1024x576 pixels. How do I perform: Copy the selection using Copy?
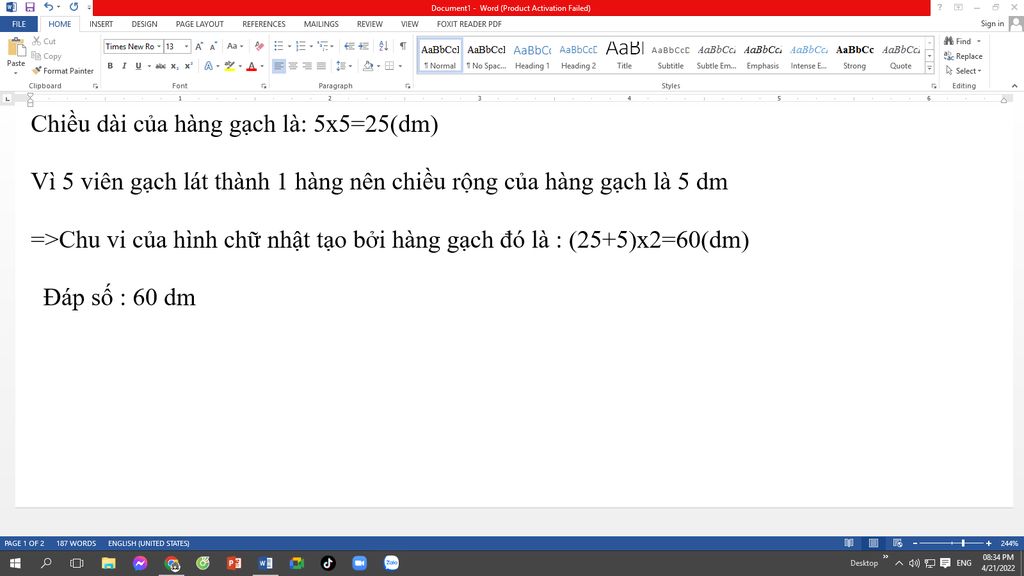(46, 56)
